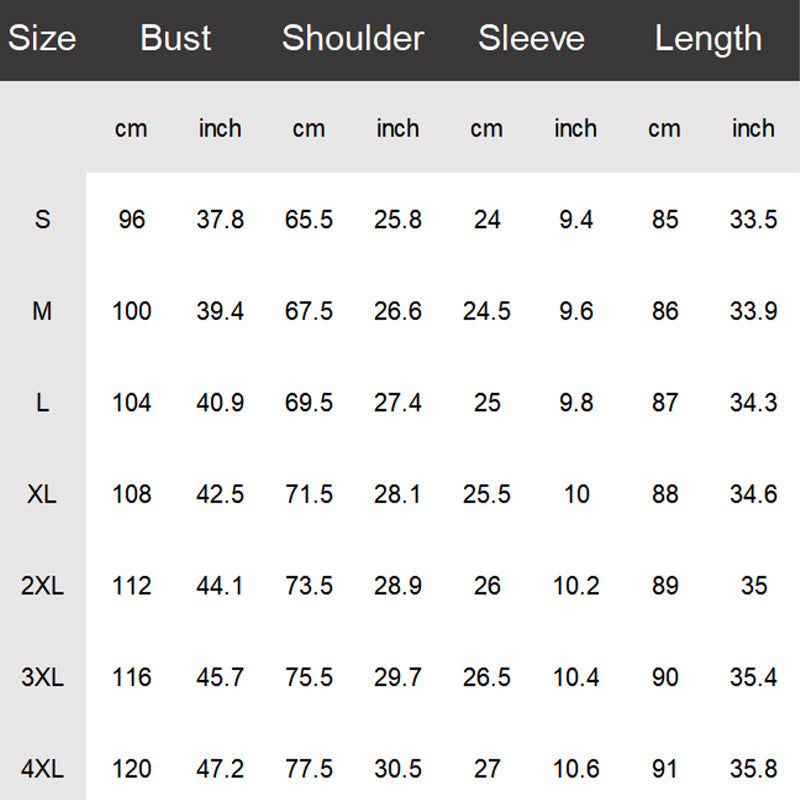
Task: Select the Shoulder column header
Action: 353,39
